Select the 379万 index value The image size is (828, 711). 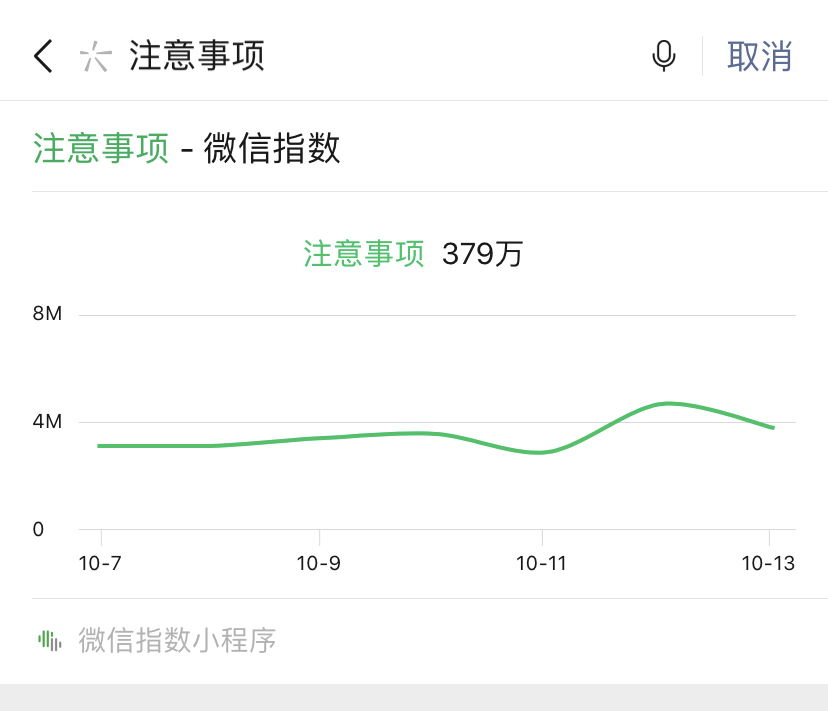(x=482, y=254)
